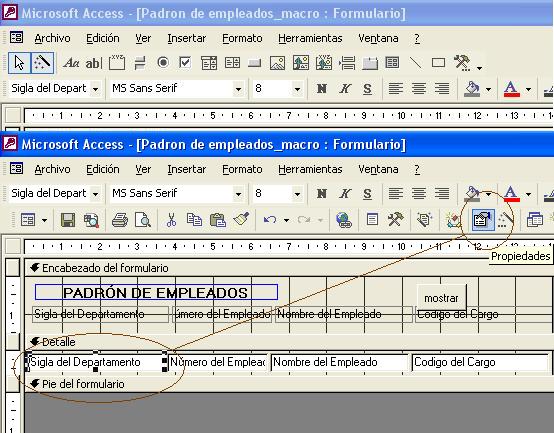
Task: Choose the Option Group tool in toolbox
Action: [x=117, y=63]
